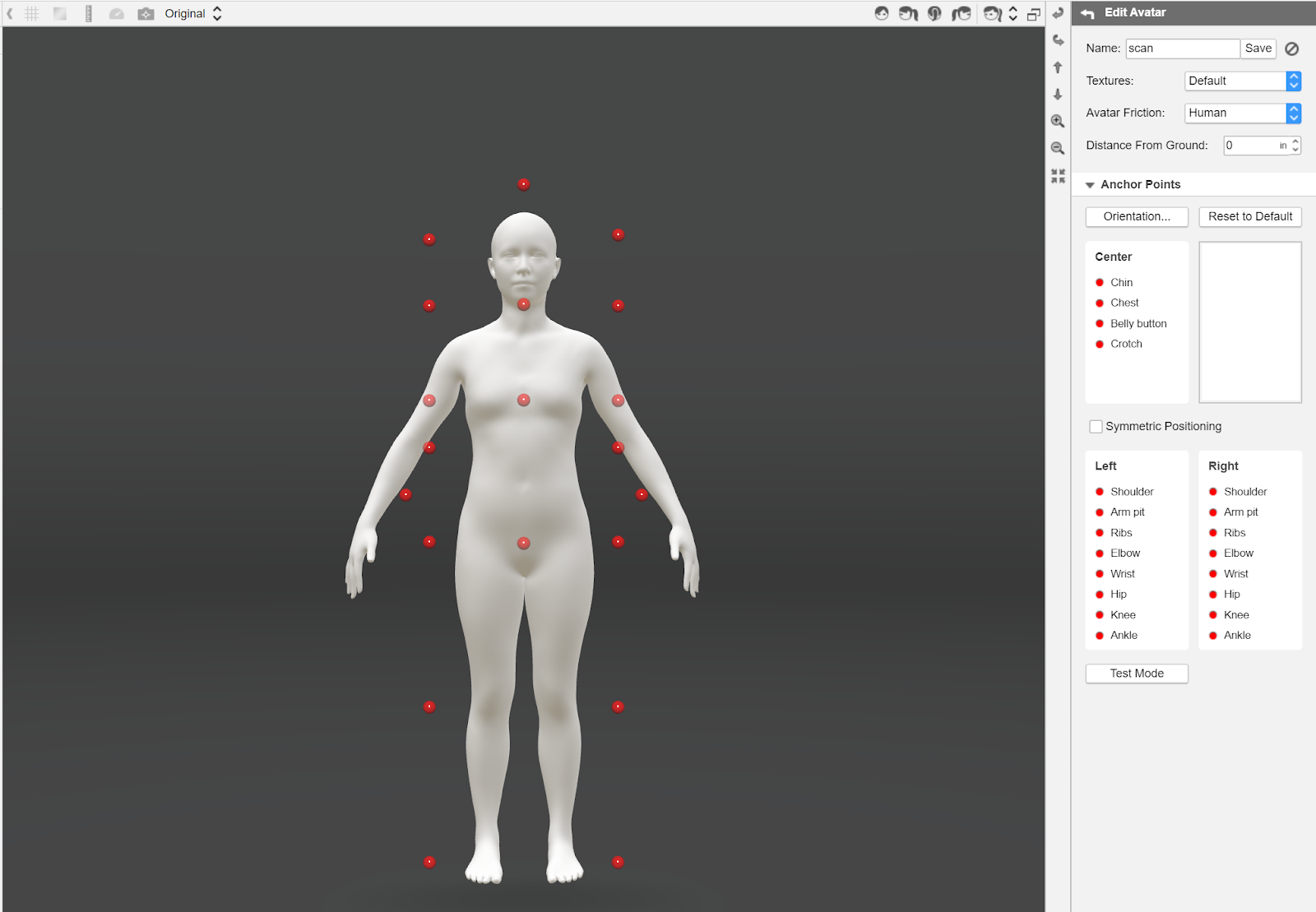Screen dimensions: 1316x912
Task: Open the Avatar Friction dropdown
Action: (x=1243, y=113)
